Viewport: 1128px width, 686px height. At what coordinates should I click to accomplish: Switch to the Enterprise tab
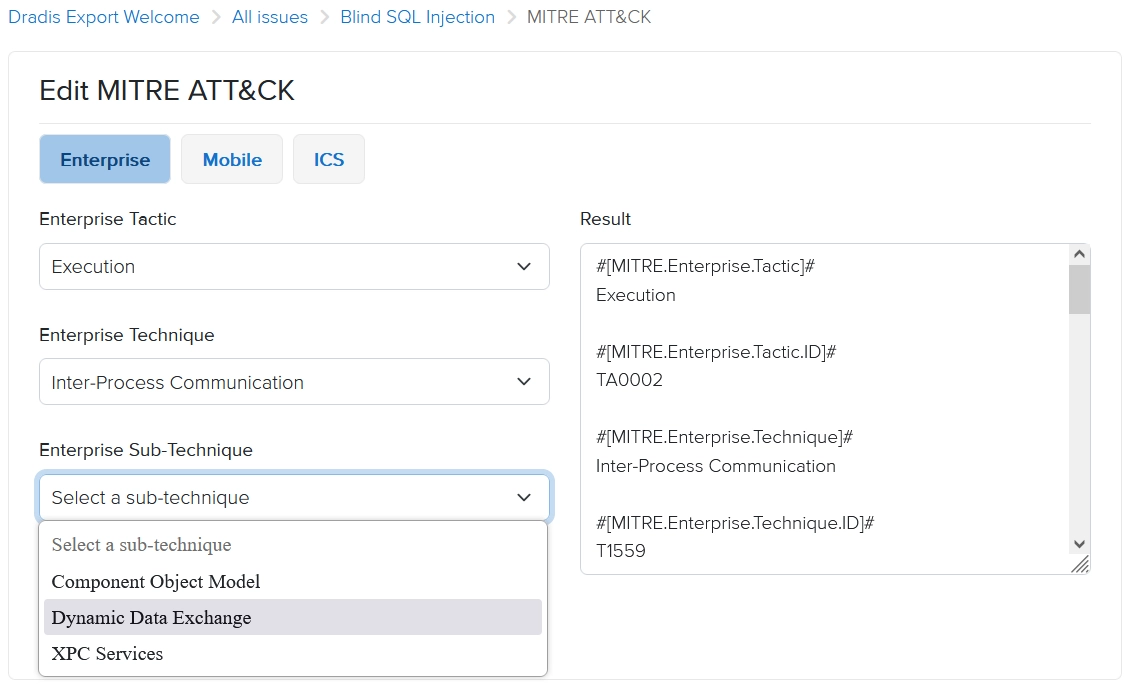click(x=105, y=159)
